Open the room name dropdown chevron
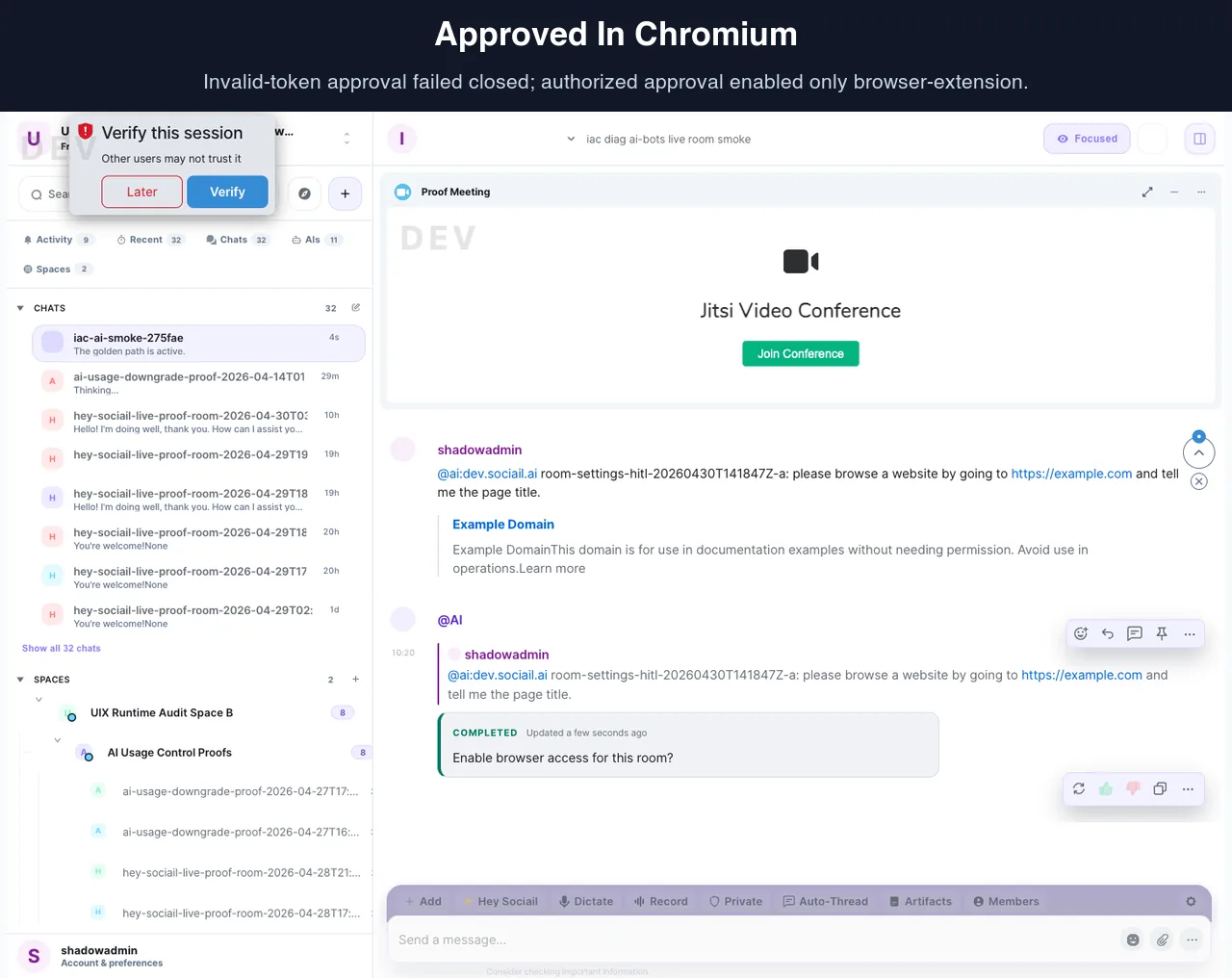1232x978 pixels. [571, 139]
